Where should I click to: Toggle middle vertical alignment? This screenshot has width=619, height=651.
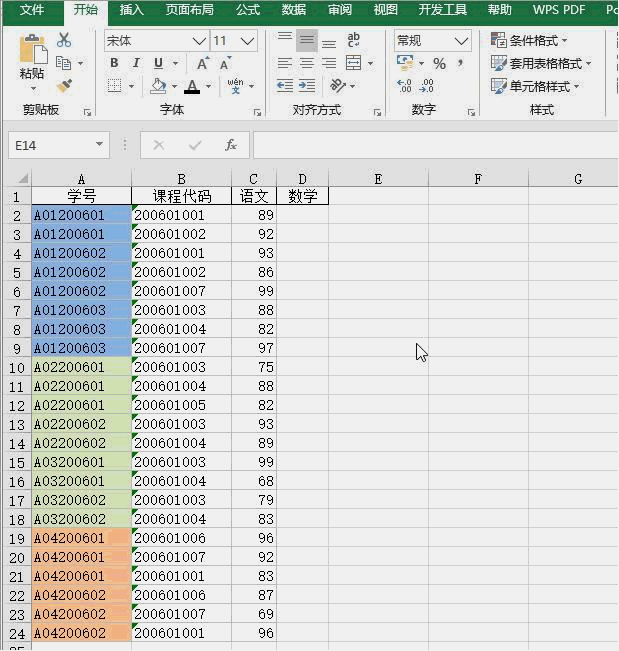tap(307, 40)
